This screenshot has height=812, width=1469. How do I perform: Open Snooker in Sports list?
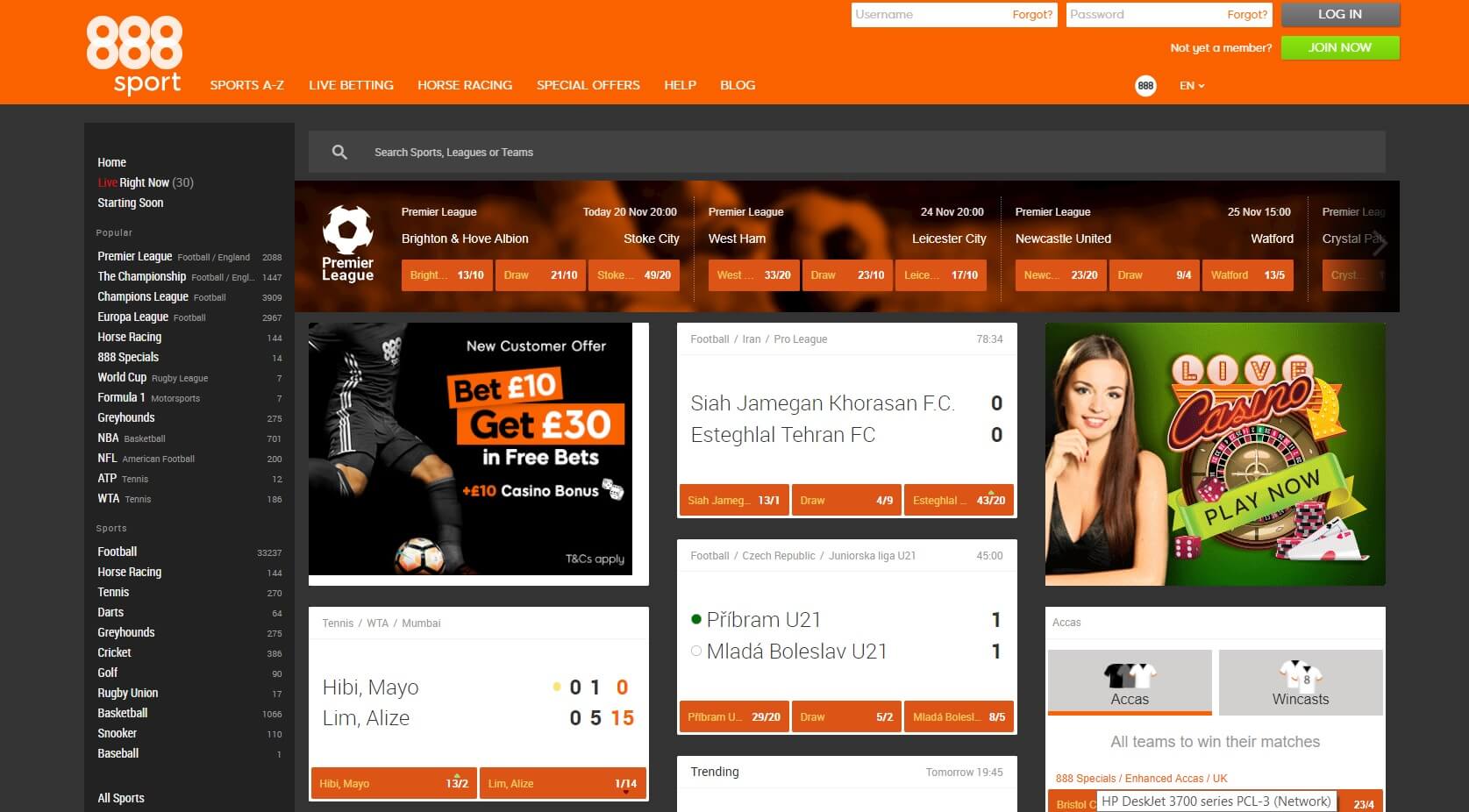[189, 734]
